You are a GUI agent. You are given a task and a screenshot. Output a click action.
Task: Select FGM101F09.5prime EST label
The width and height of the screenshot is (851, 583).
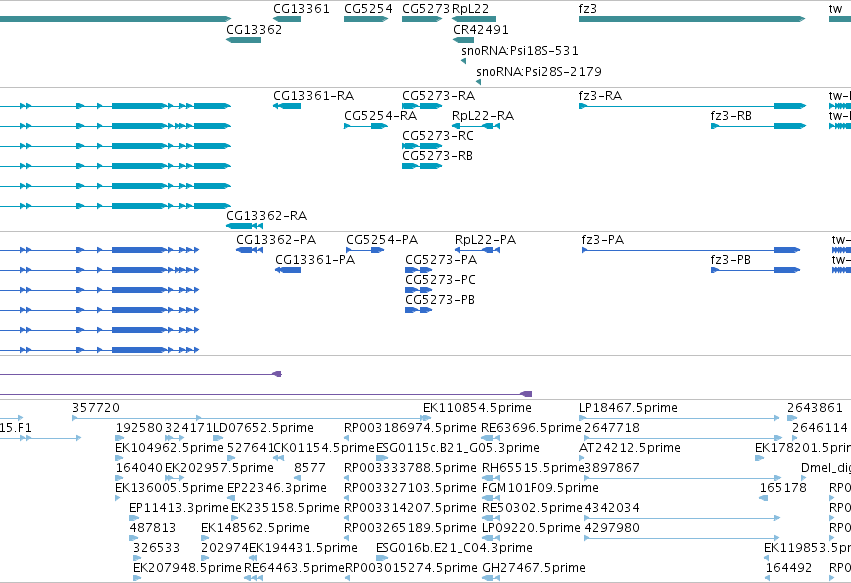pyautogui.click(x=541, y=488)
